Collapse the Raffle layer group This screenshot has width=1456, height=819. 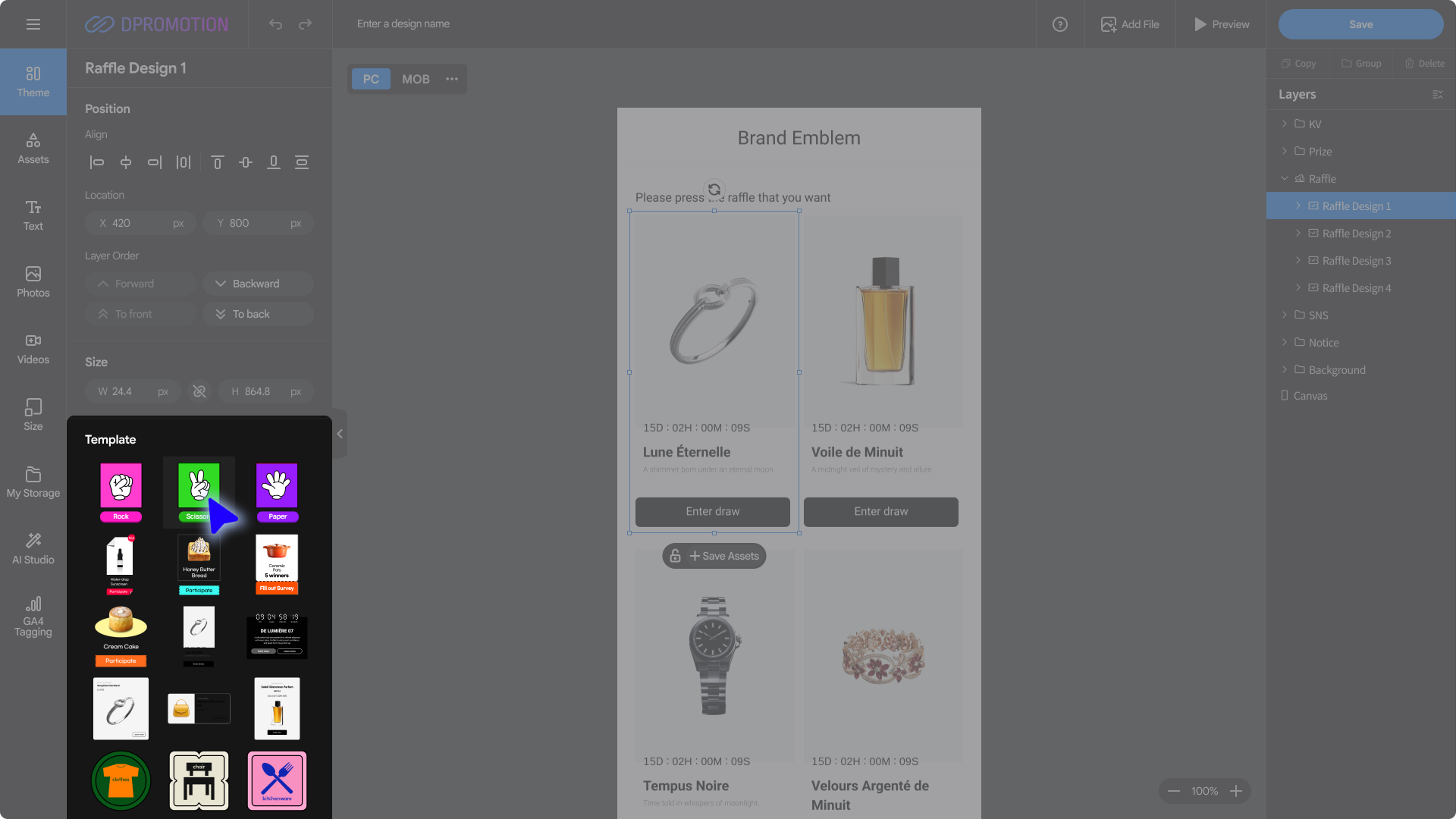coord(1284,179)
